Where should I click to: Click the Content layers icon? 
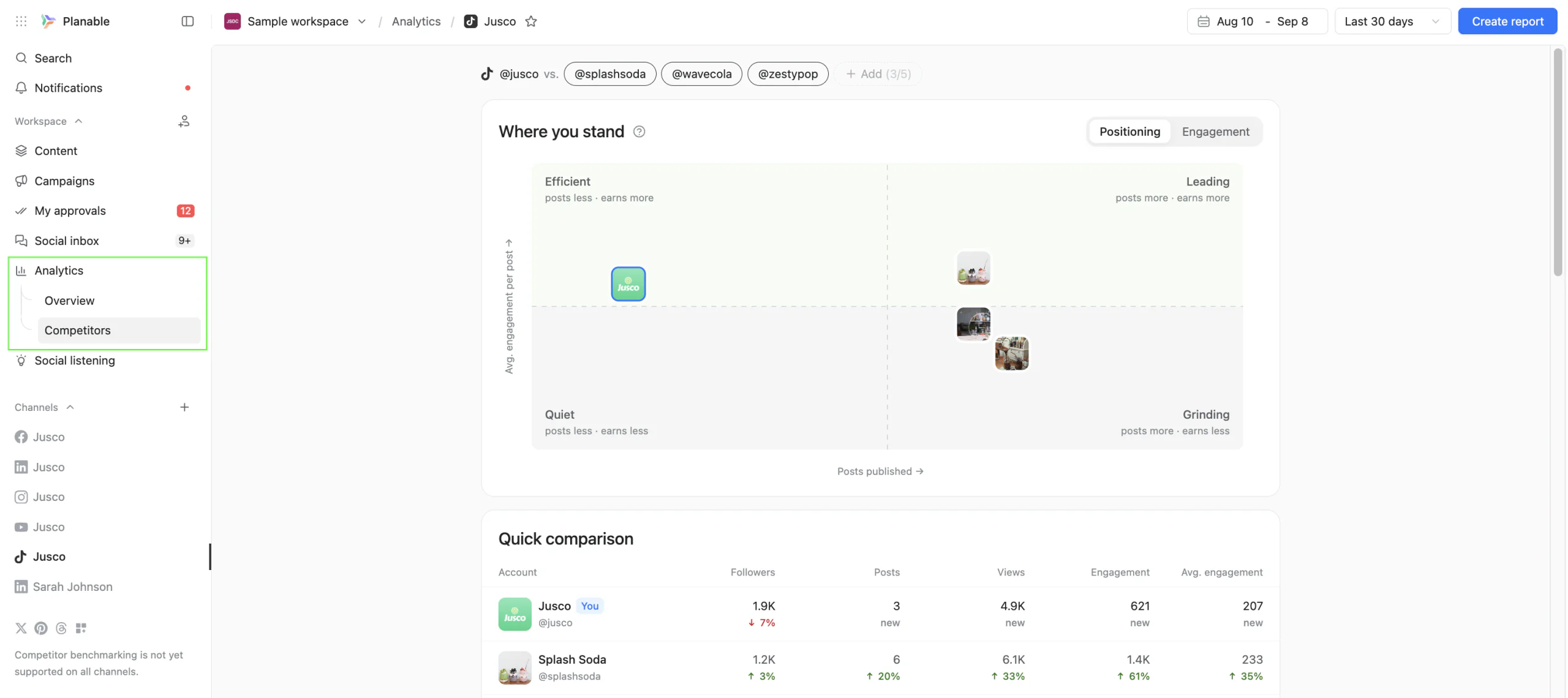coord(21,151)
